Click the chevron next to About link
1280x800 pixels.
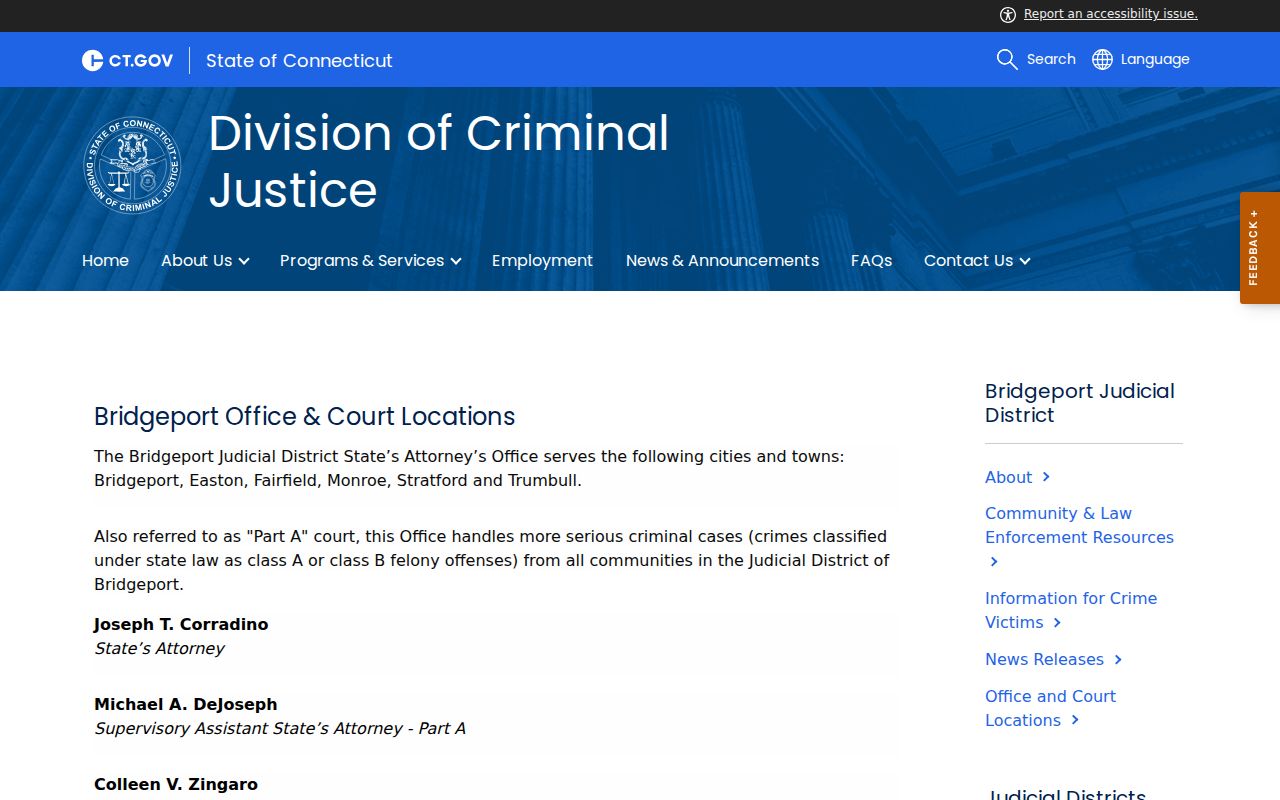(1046, 477)
